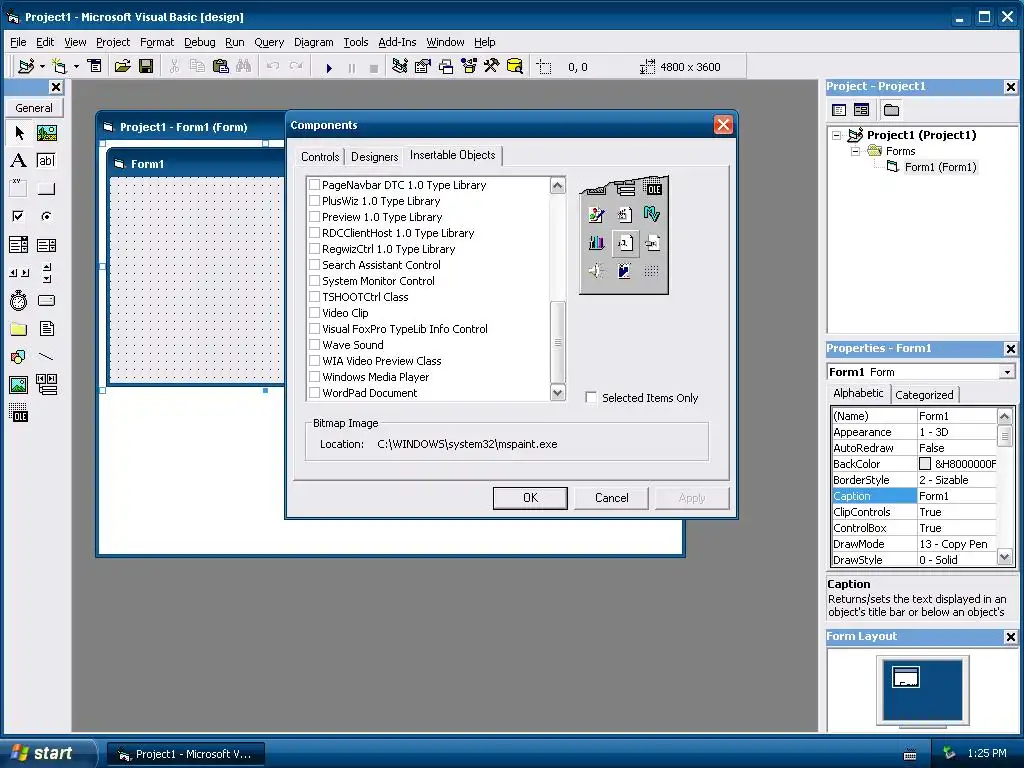Open the Add Form dropdown arrow in toolbar

(76, 66)
